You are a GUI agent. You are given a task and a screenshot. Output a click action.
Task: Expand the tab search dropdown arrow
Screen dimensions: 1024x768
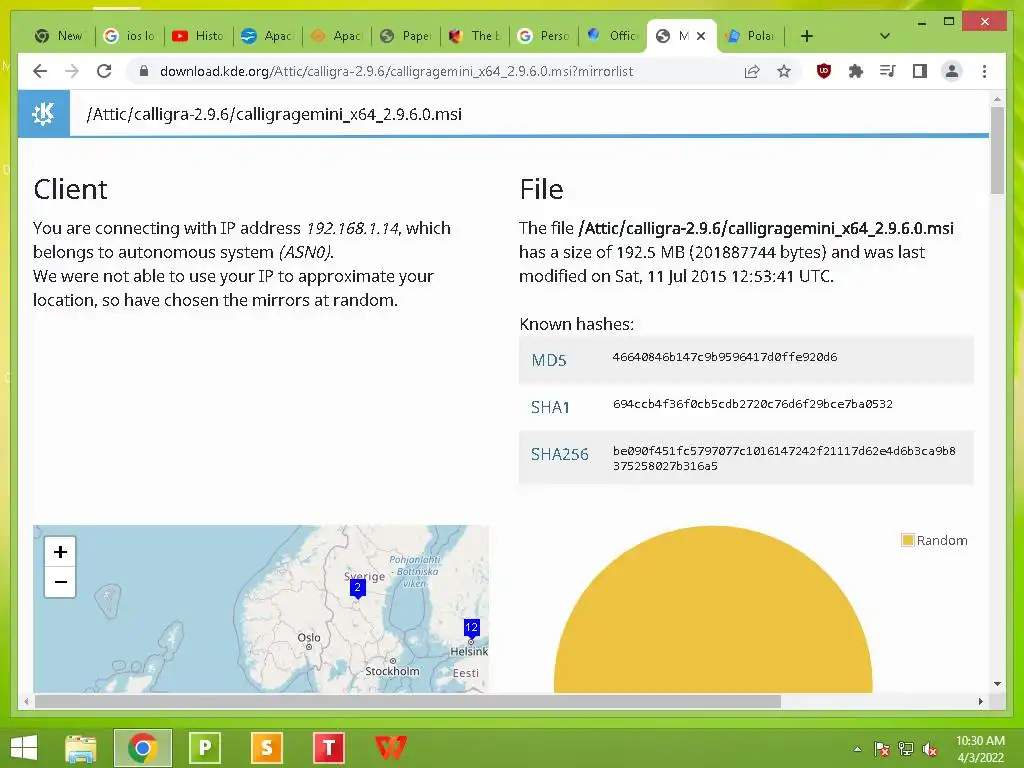click(x=885, y=36)
